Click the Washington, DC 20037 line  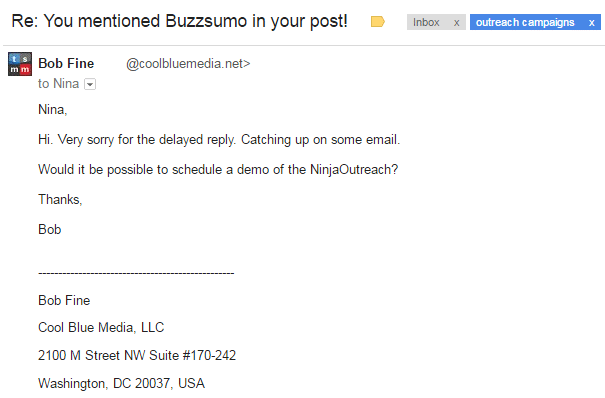[x=122, y=383]
